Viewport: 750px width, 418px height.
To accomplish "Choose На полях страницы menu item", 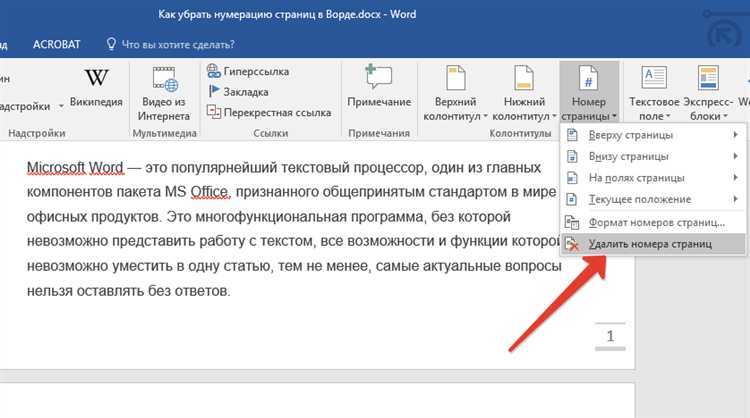I will [x=653, y=178].
